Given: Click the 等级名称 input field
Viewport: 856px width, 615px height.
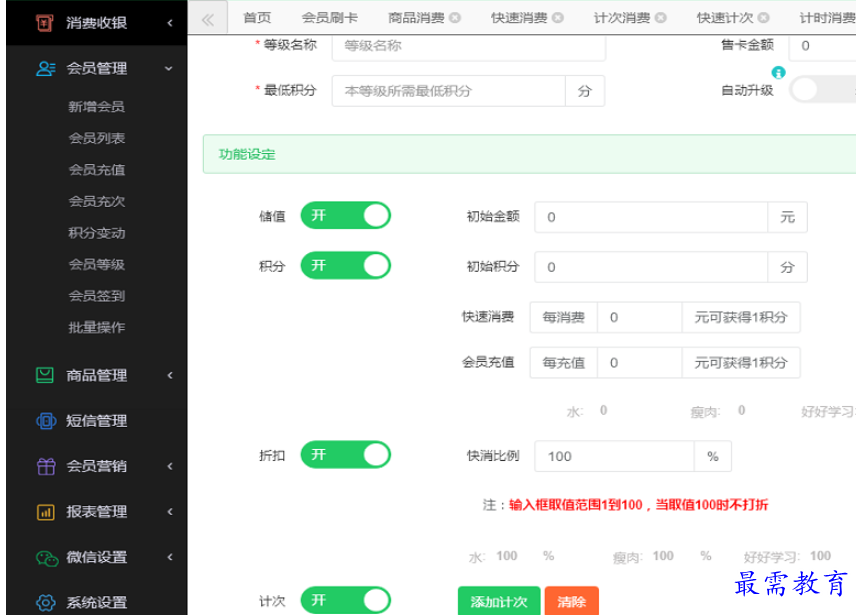Looking at the screenshot, I should tap(468, 46).
